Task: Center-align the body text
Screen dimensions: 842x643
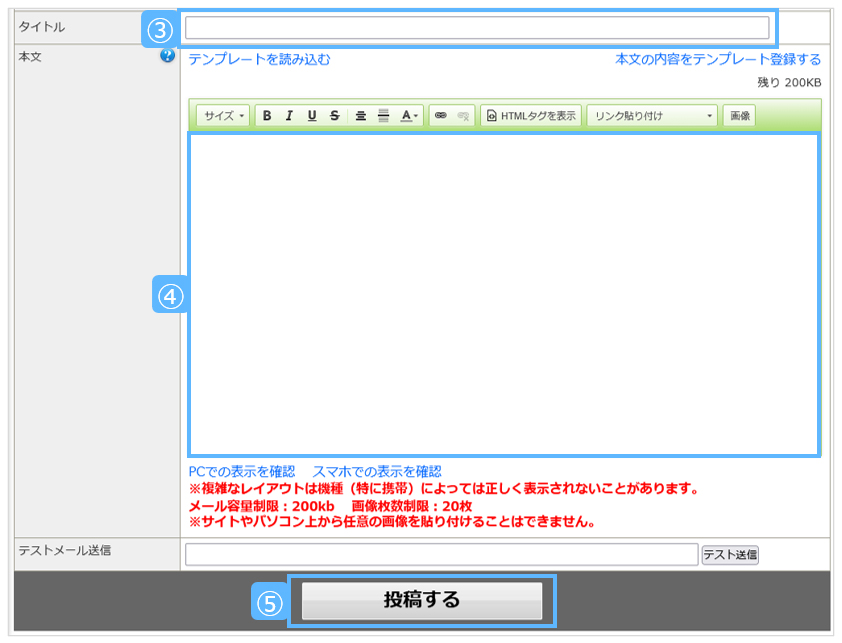Action: [x=360, y=116]
